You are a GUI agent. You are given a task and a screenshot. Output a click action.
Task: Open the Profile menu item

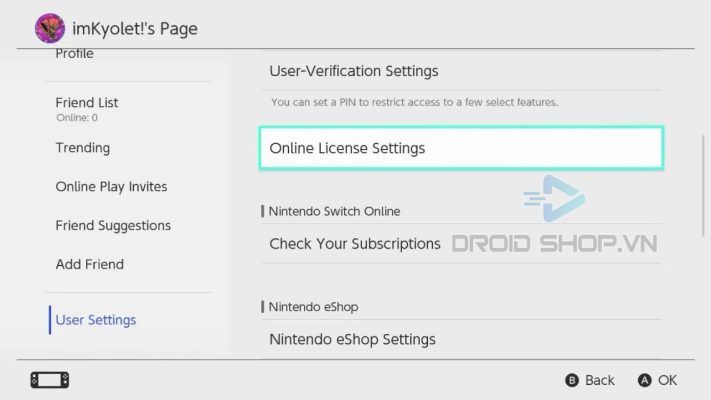click(74, 54)
